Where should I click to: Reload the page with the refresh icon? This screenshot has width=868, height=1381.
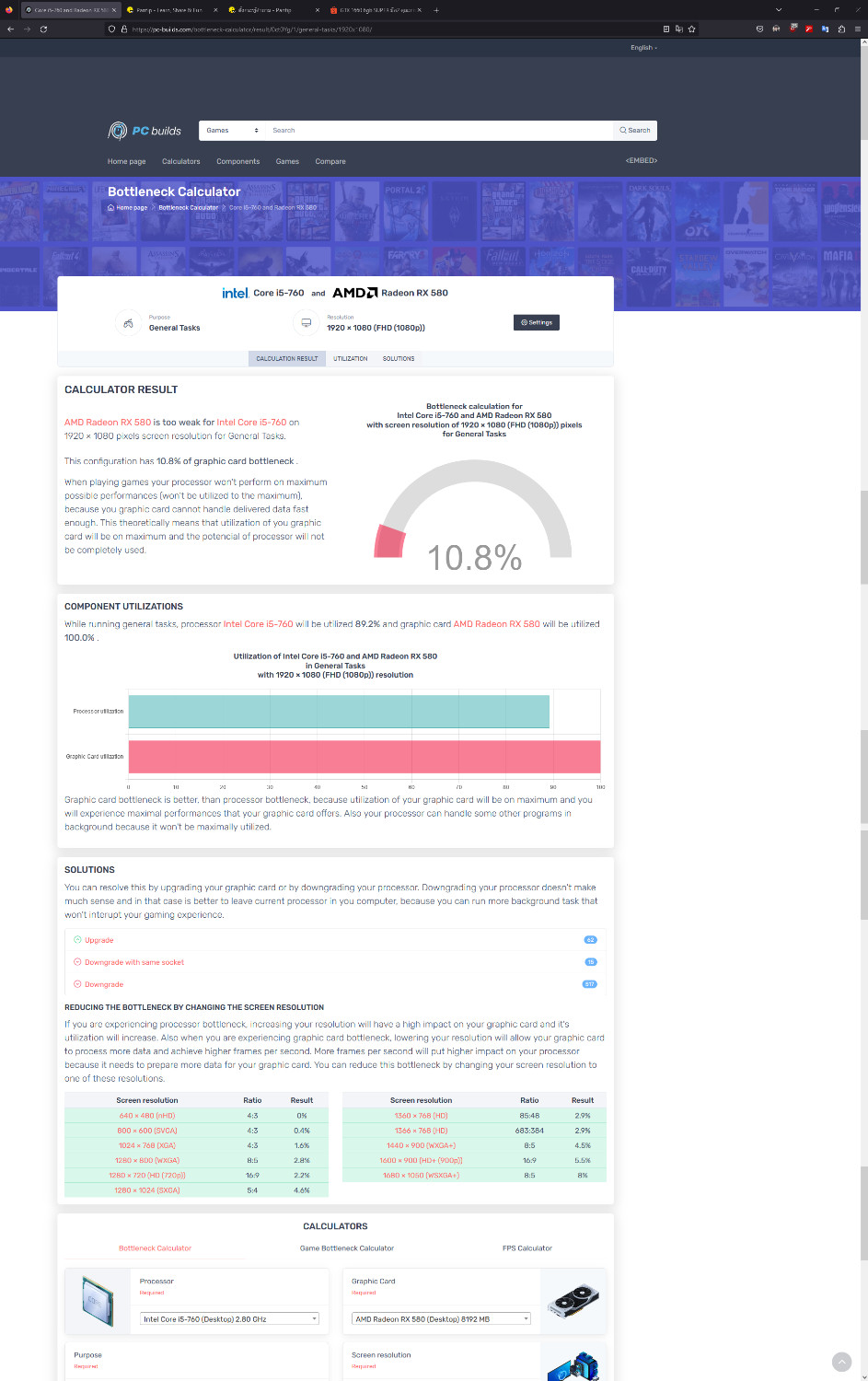pos(43,29)
